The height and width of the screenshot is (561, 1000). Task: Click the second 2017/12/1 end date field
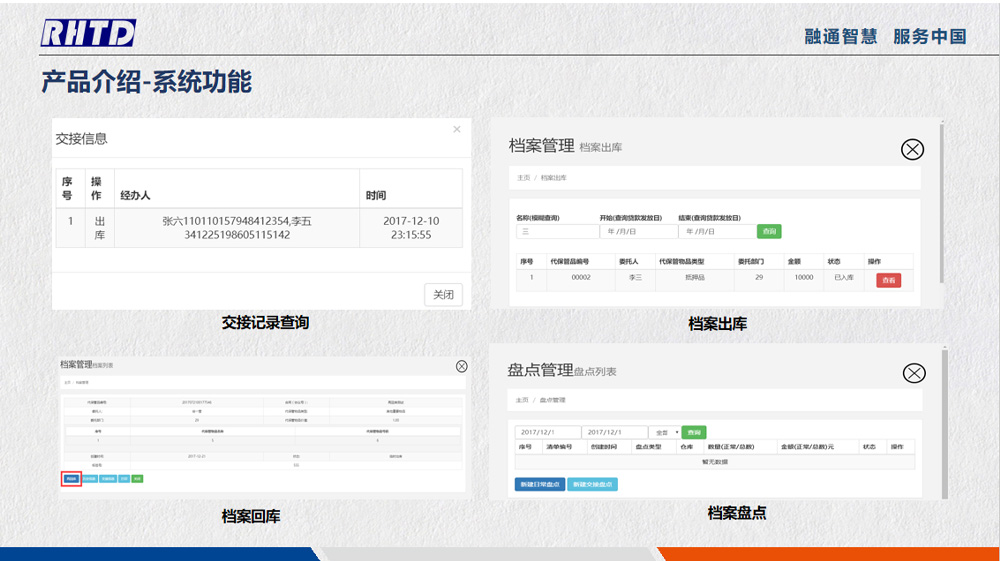tap(615, 432)
